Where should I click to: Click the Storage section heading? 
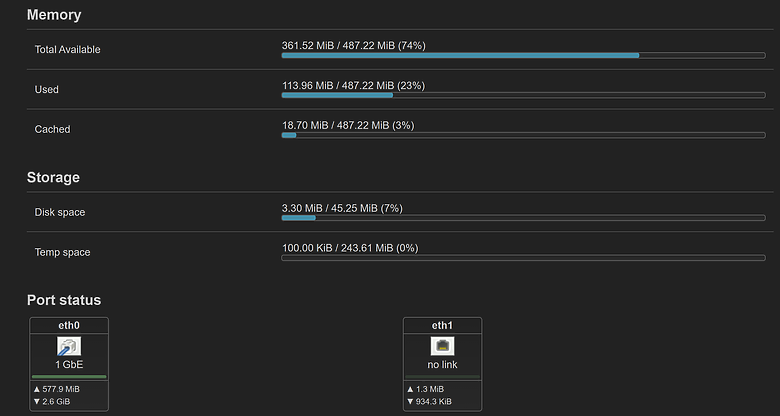[x=53, y=178]
